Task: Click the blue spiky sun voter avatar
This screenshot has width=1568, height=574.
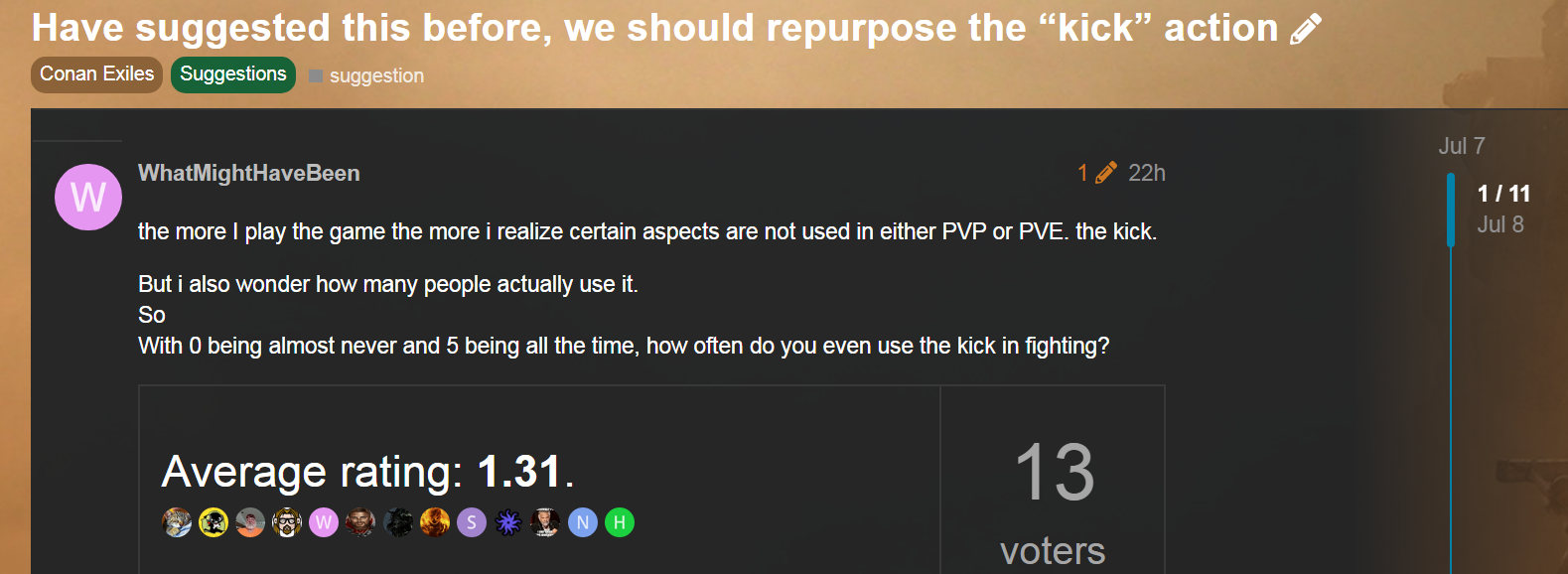Action: [x=508, y=522]
